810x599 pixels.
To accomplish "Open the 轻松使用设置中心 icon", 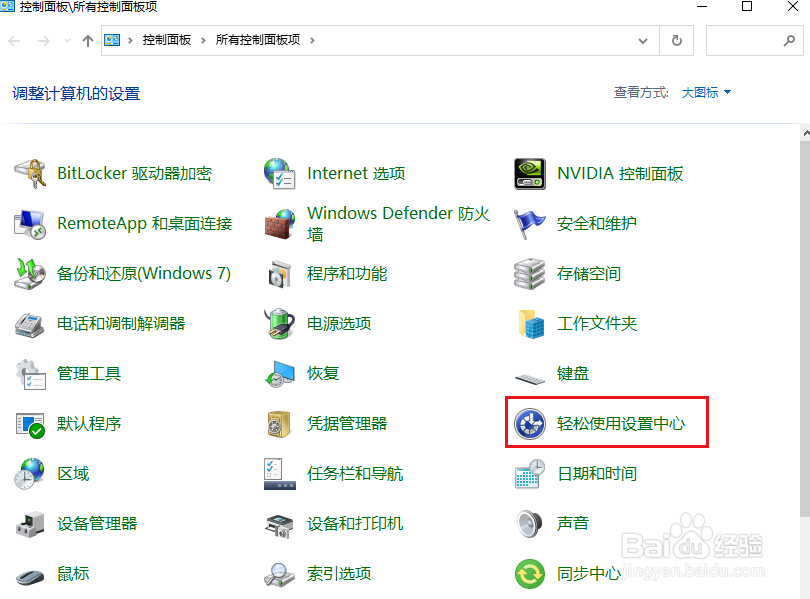I will (530, 424).
